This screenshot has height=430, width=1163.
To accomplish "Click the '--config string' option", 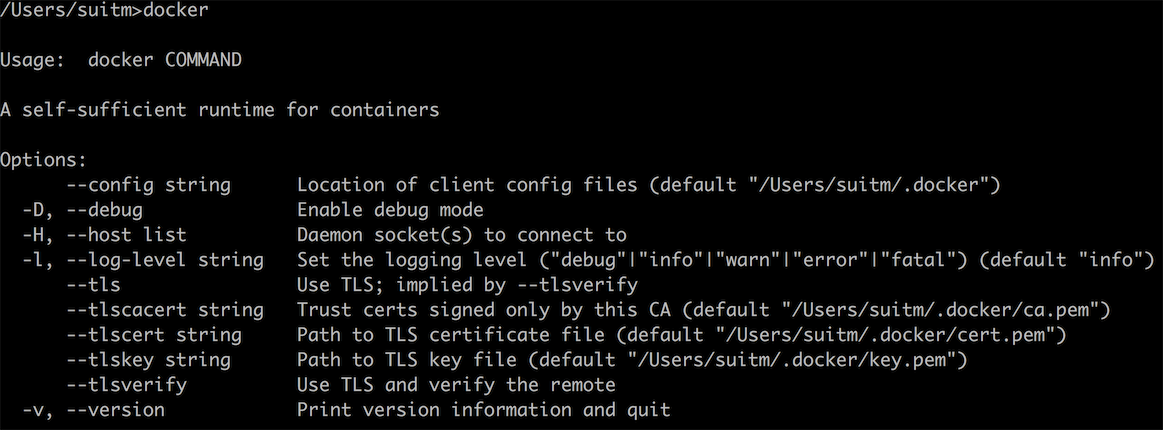I will [x=148, y=185].
